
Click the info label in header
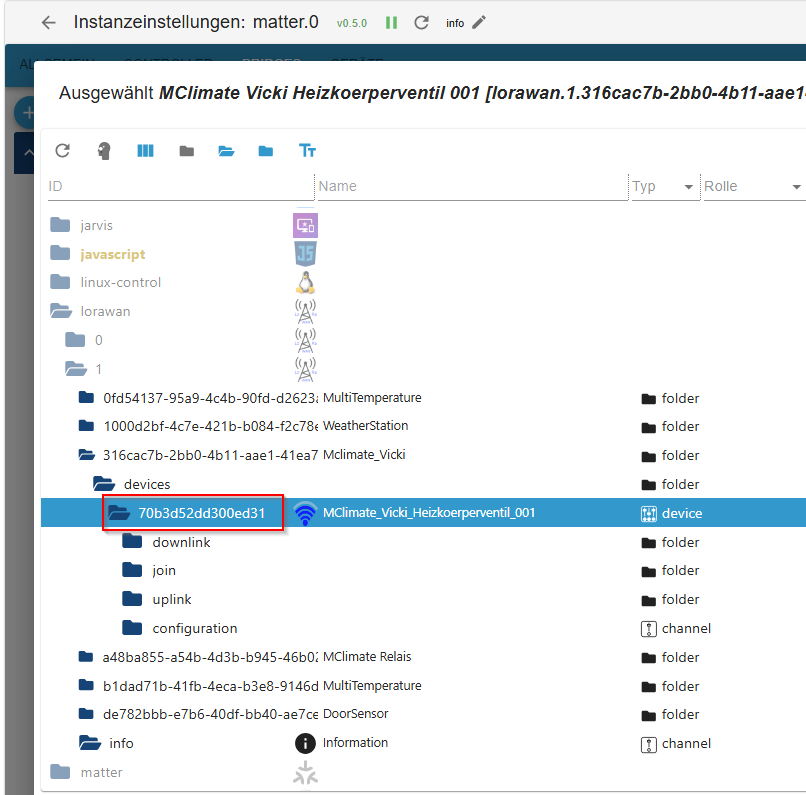coord(455,23)
